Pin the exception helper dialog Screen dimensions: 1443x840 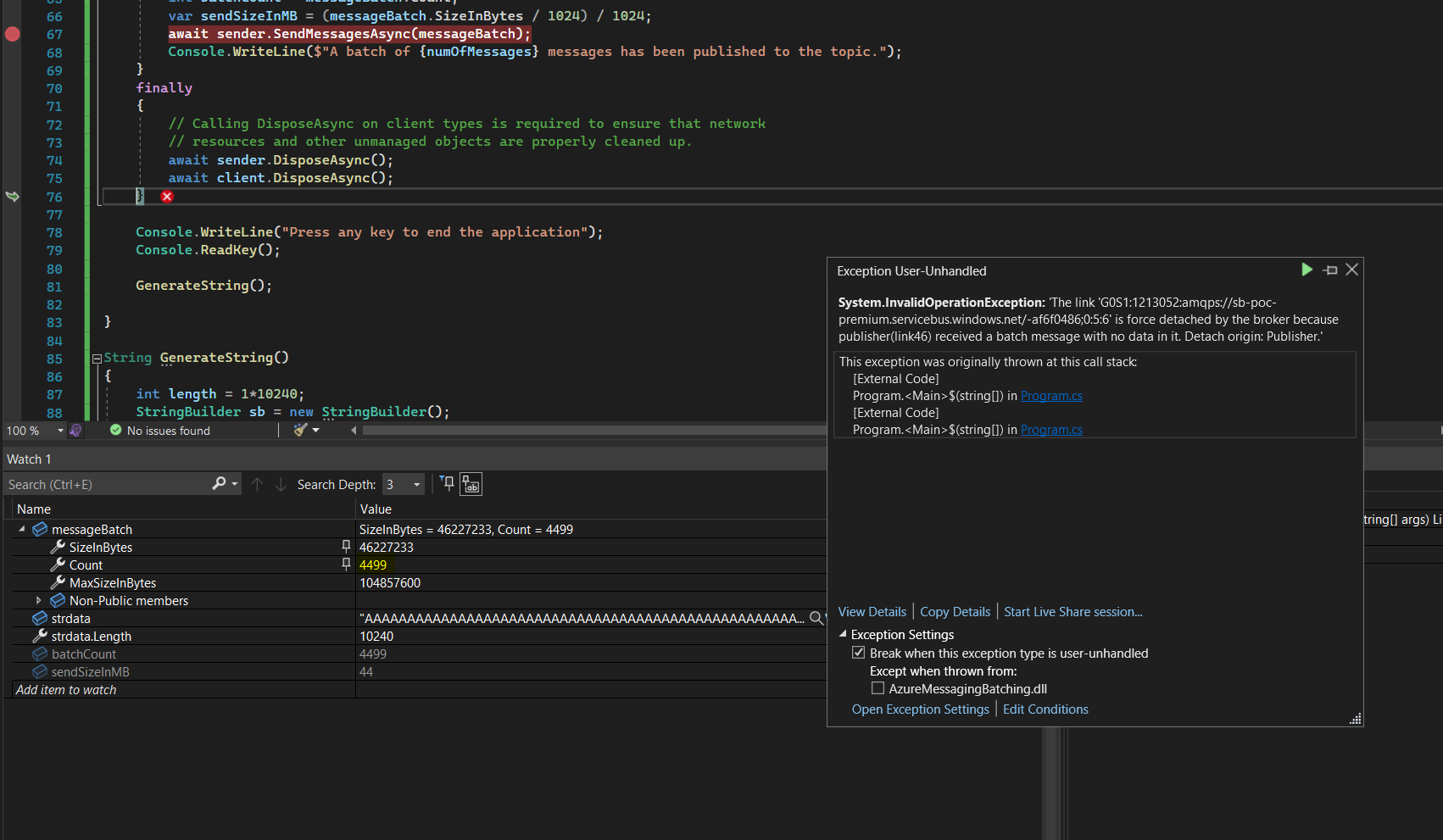click(x=1329, y=270)
